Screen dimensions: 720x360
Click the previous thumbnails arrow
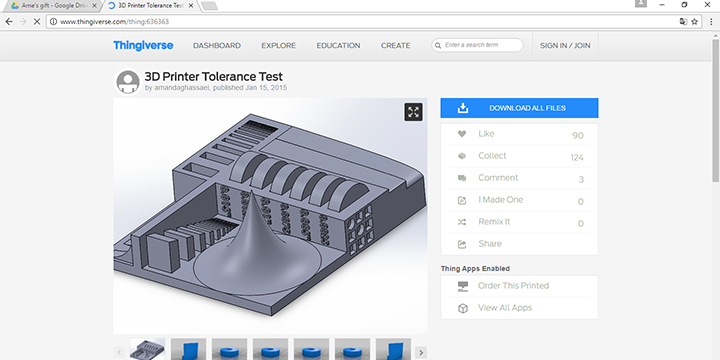point(119,352)
